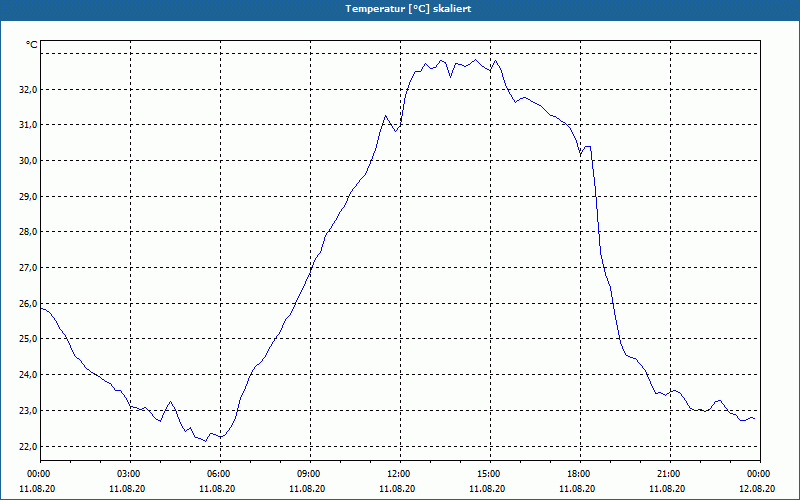The image size is (800, 500).
Task: Click the 00:00 label above 11.08.20
Action: 37,474
